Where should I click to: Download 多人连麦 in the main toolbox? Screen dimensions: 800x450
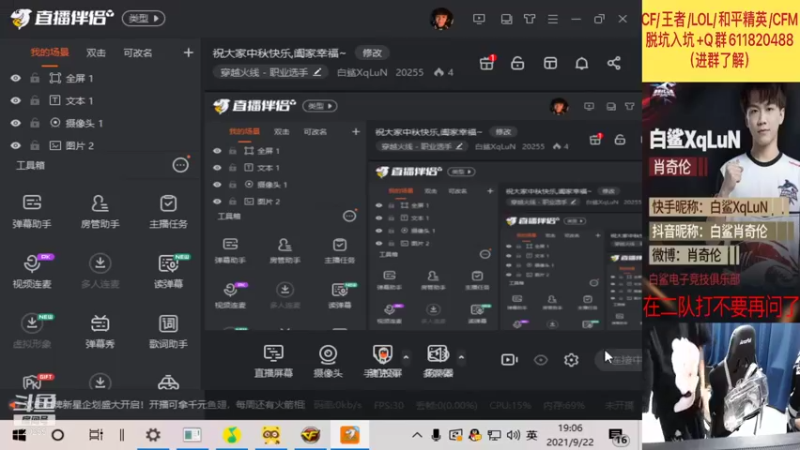click(x=100, y=271)
